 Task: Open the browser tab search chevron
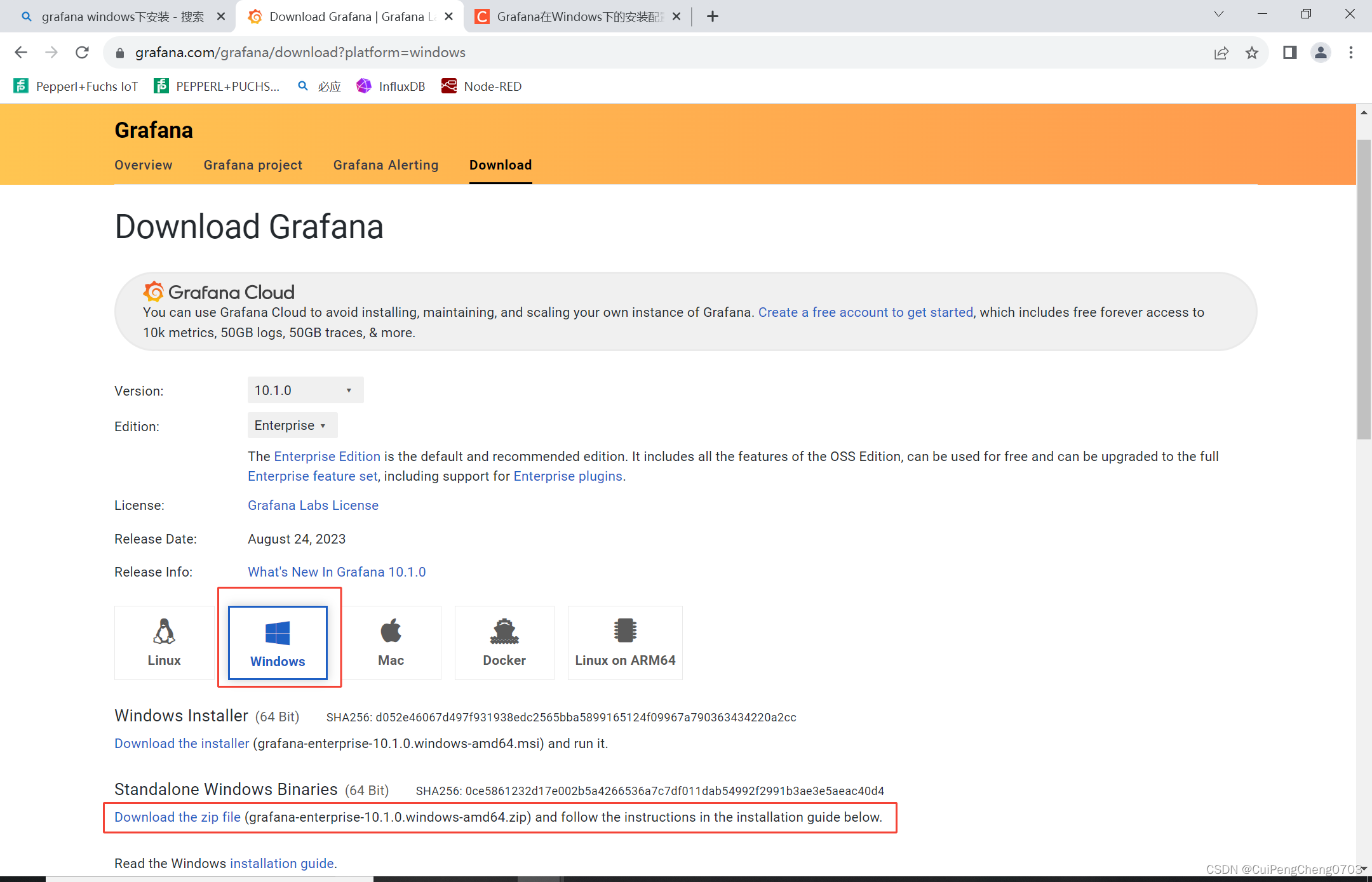tap(1218, 14)
